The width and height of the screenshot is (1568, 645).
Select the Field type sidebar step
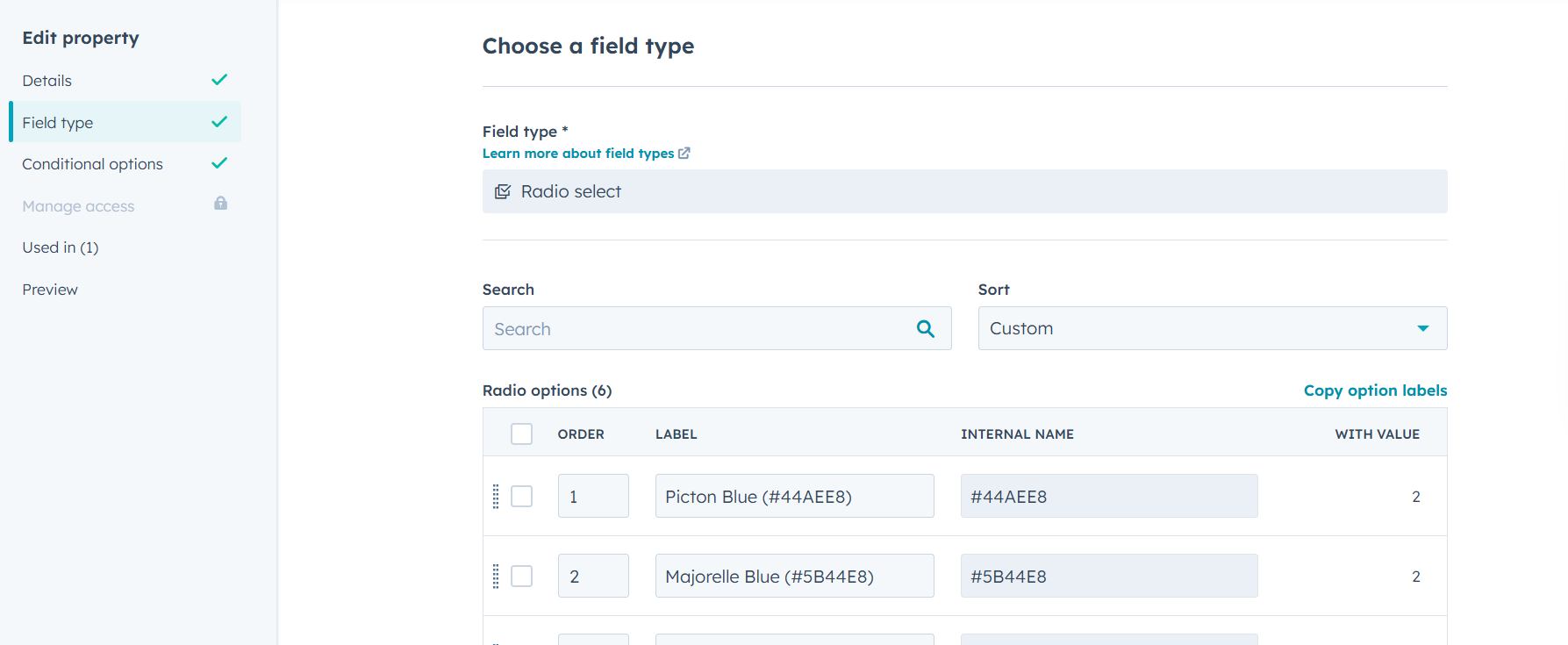pyautogui.click(x=125, y=122)
